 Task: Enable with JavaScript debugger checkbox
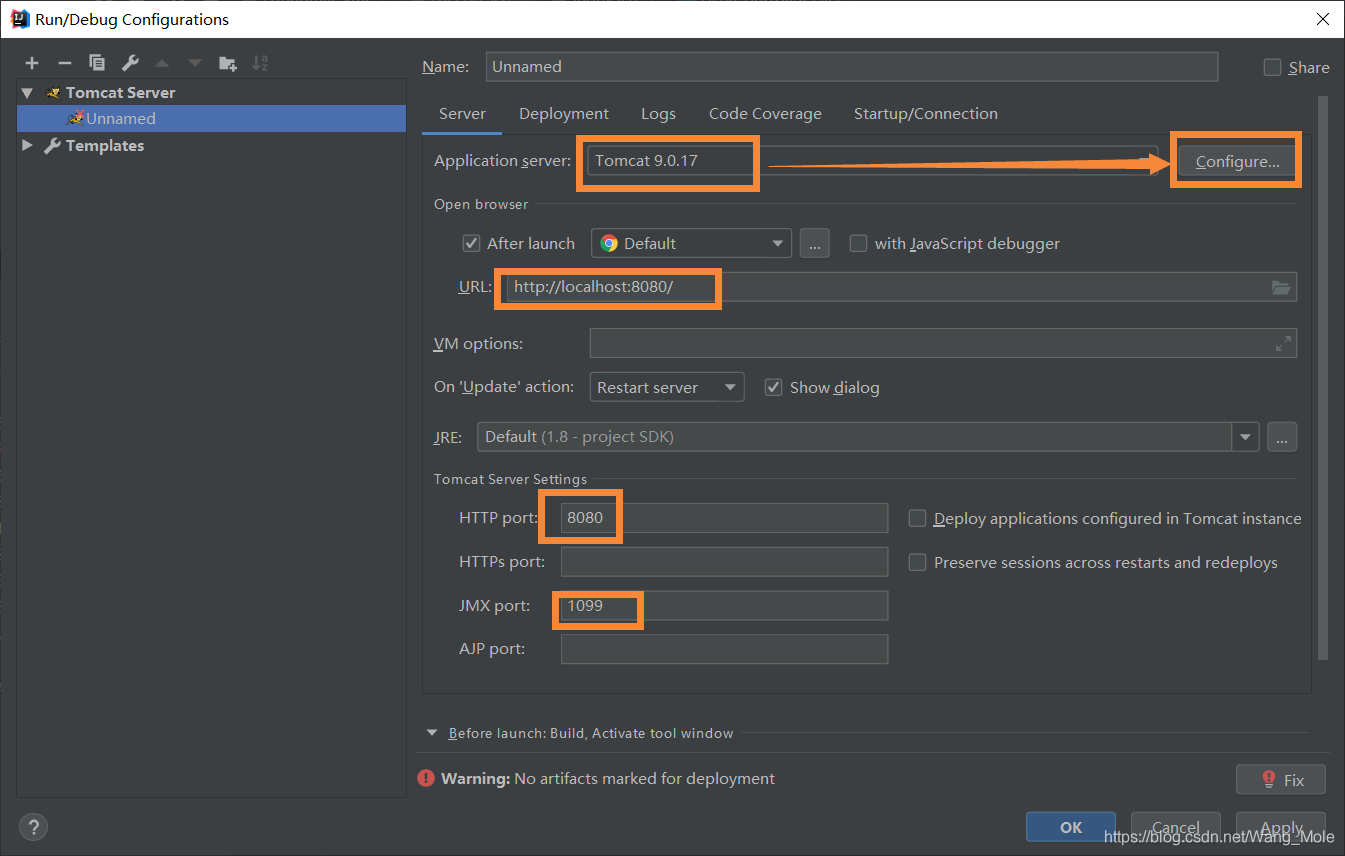coord(858,243)
